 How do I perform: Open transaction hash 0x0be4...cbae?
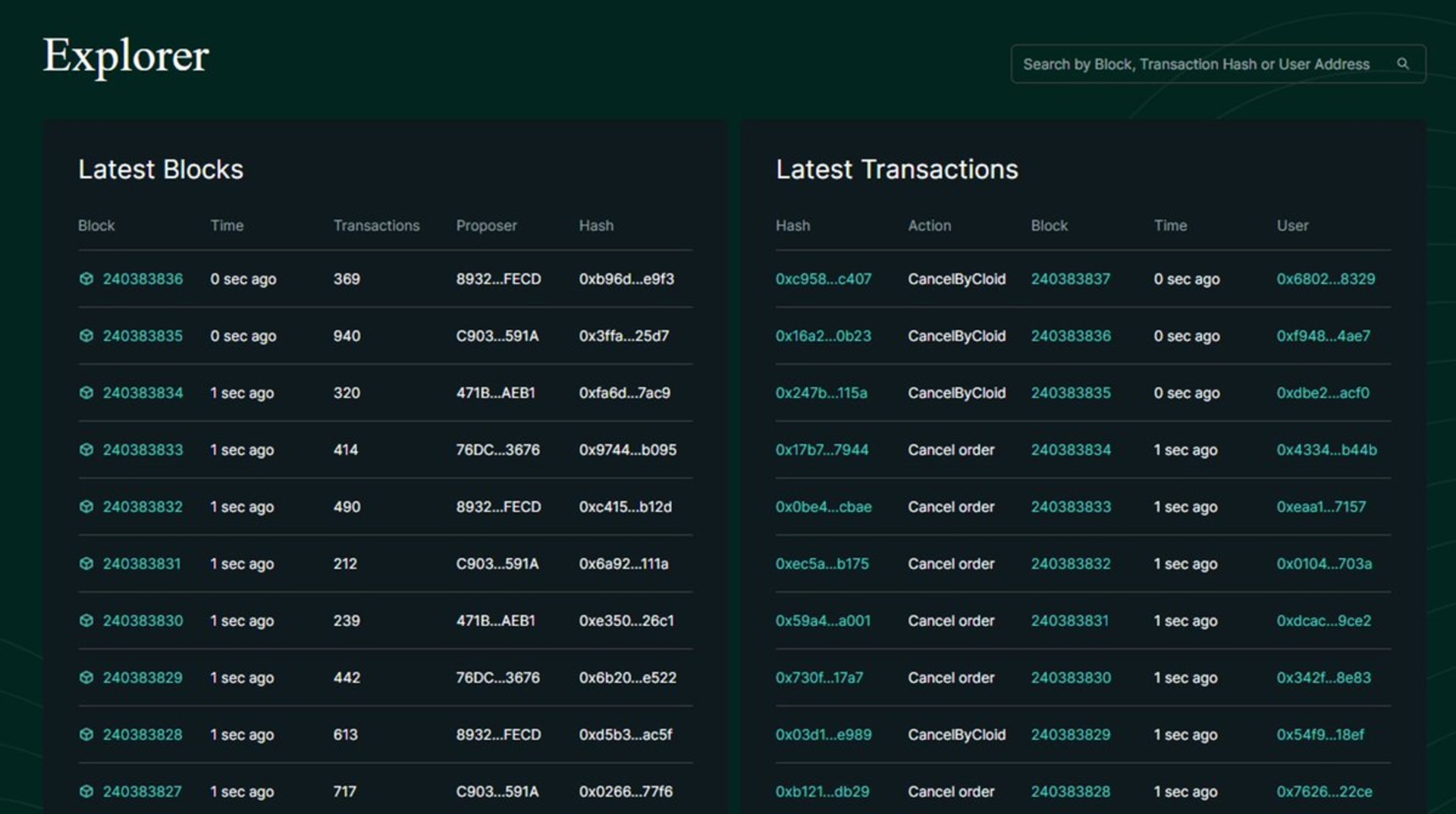point(823,506)
